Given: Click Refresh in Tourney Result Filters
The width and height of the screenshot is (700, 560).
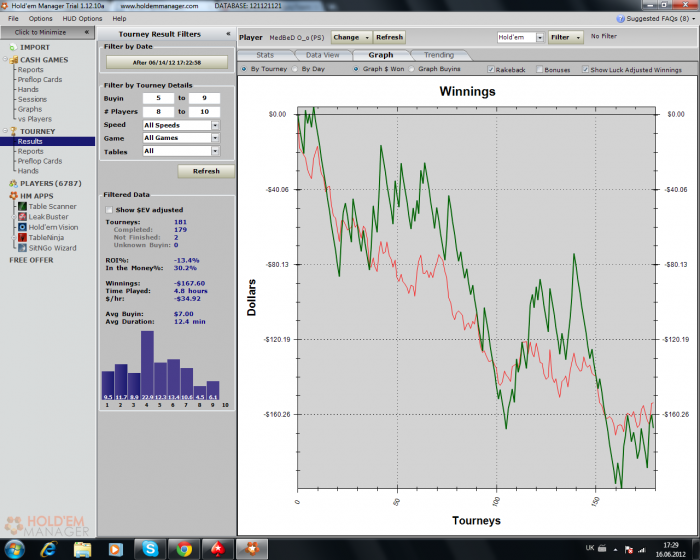Looking at the screenshot, I should (x=206, y=171).
